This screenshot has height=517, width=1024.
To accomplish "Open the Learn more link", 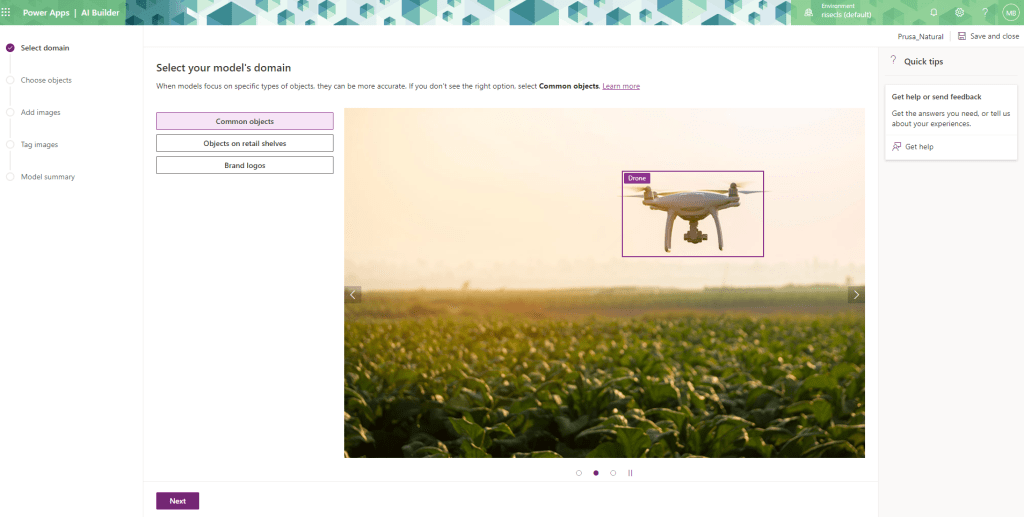I will pyautogui.click(x=621, y=87).
